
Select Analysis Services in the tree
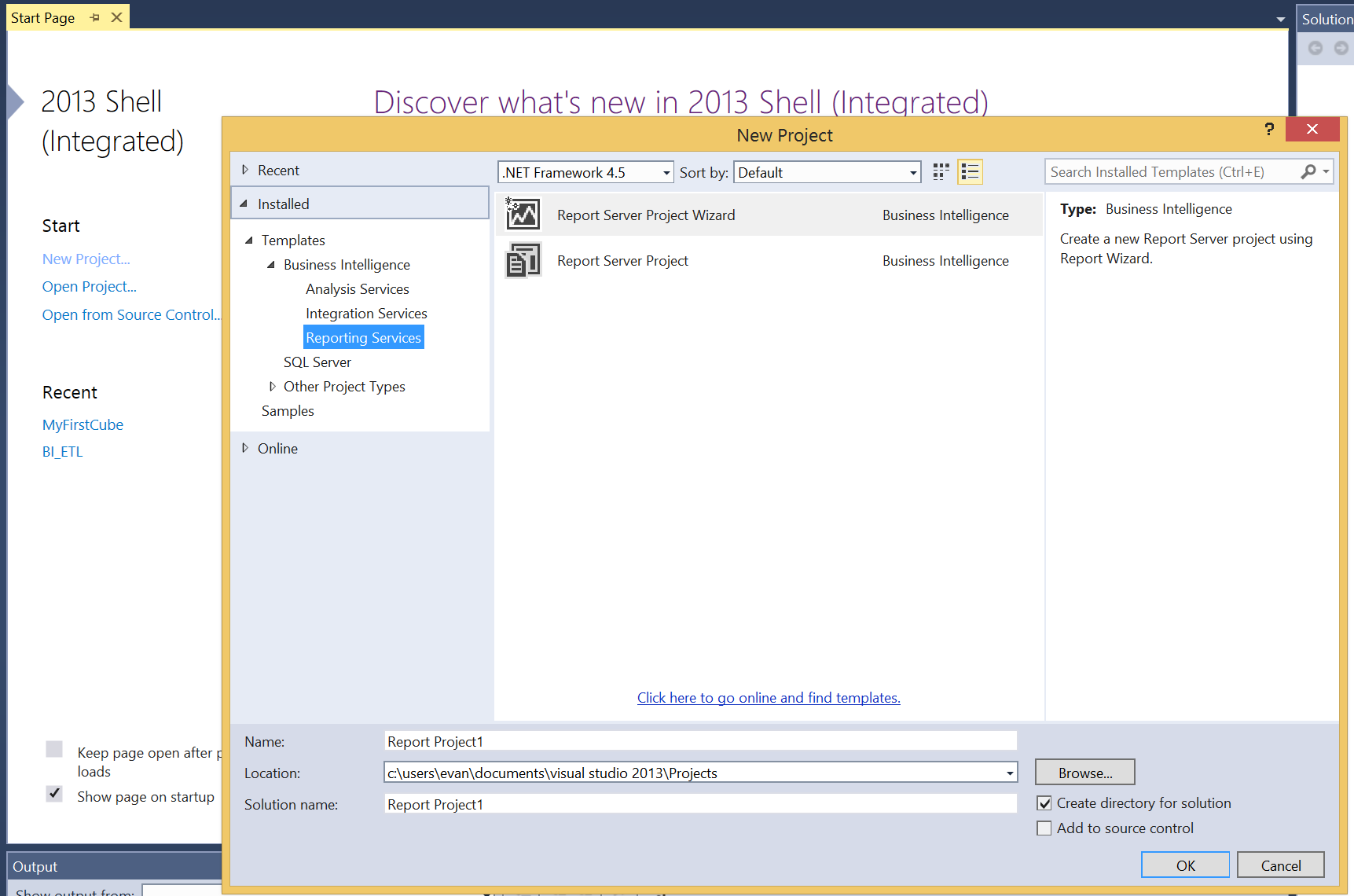click(x=358, y=289)
